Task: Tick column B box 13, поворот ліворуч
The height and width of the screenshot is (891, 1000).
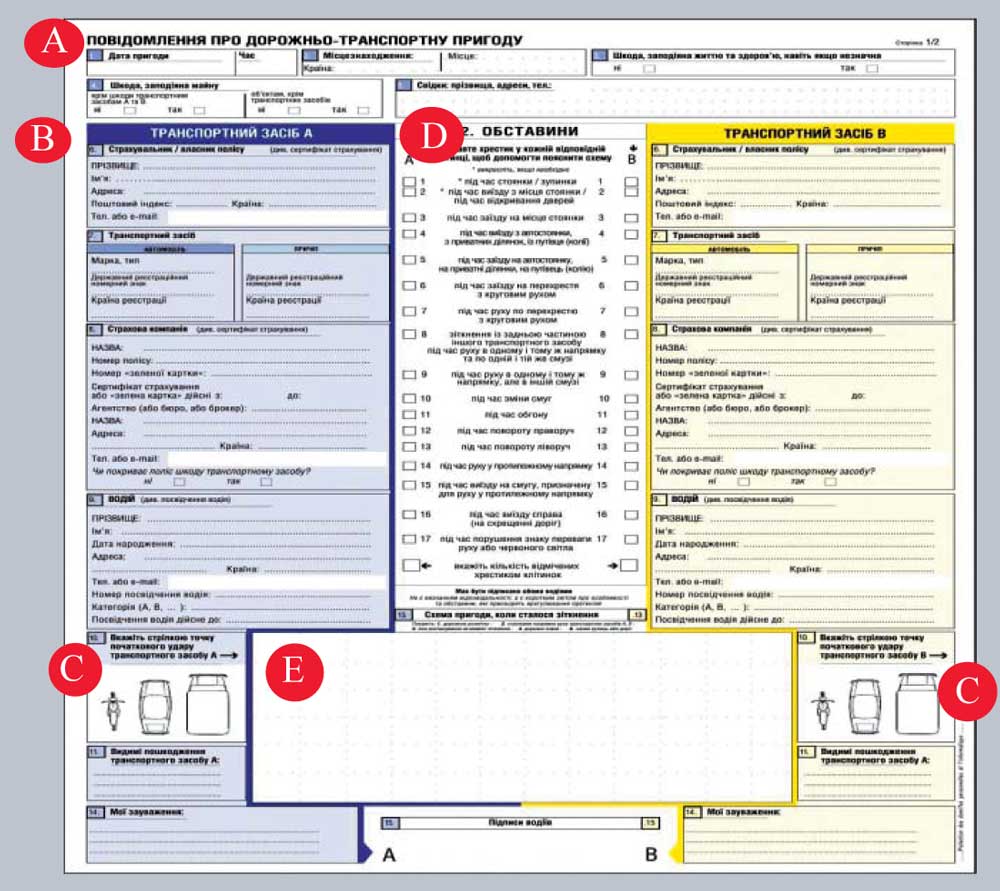Action: point(631,447)
